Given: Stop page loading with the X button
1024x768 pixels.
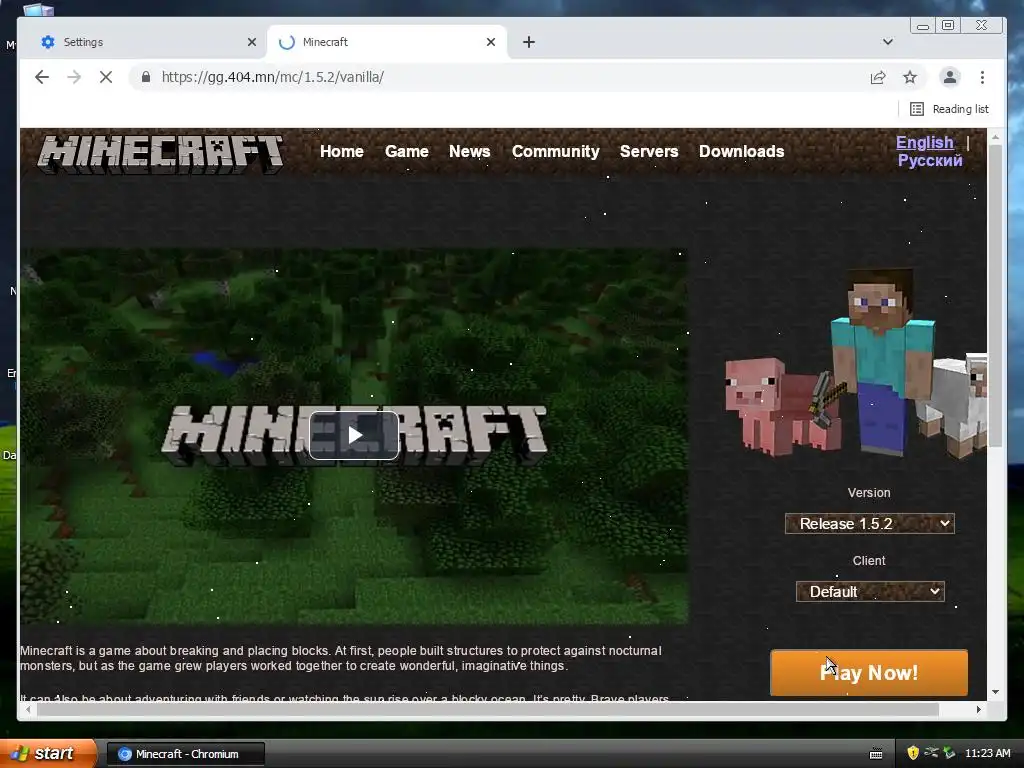Looking at the screenshot, I should click(x=106, y=77).
